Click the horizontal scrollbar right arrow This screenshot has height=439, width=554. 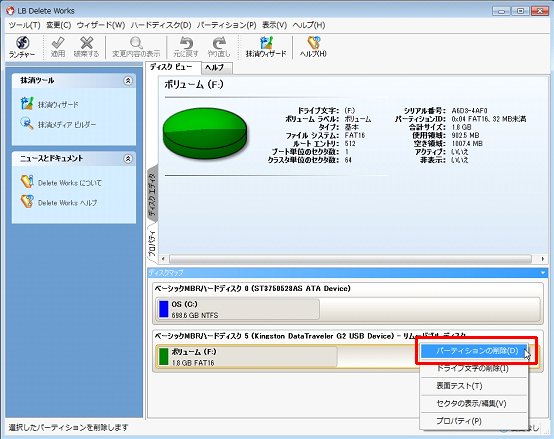[543, 259]
